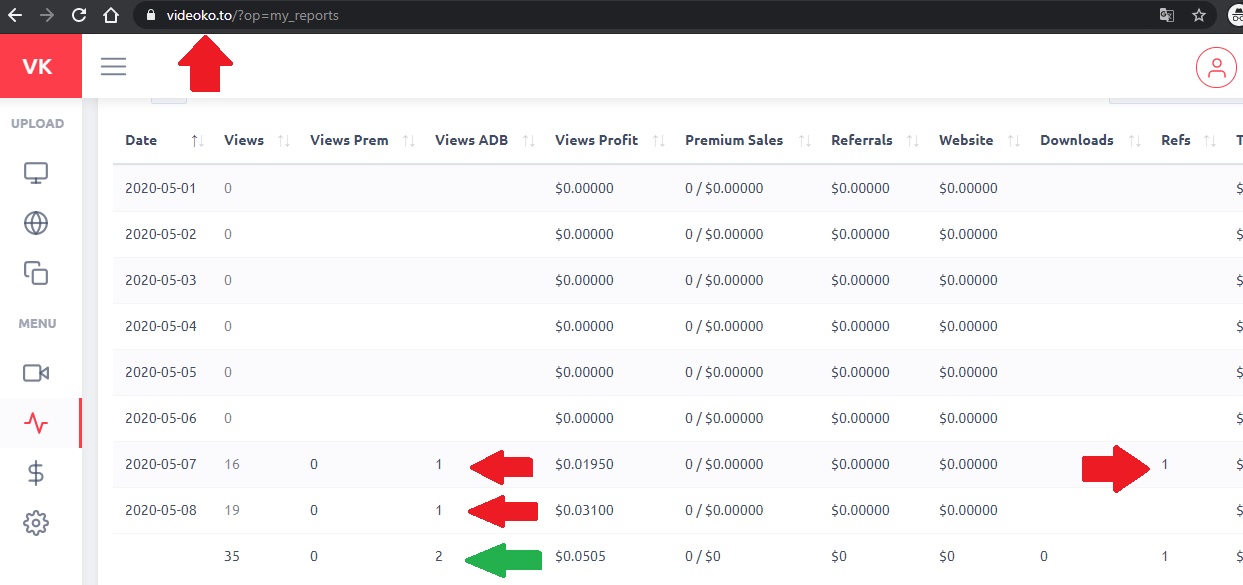Sort by Views Profit column
This screenshot has height=585, width=1243.
(x=596, y=140)
